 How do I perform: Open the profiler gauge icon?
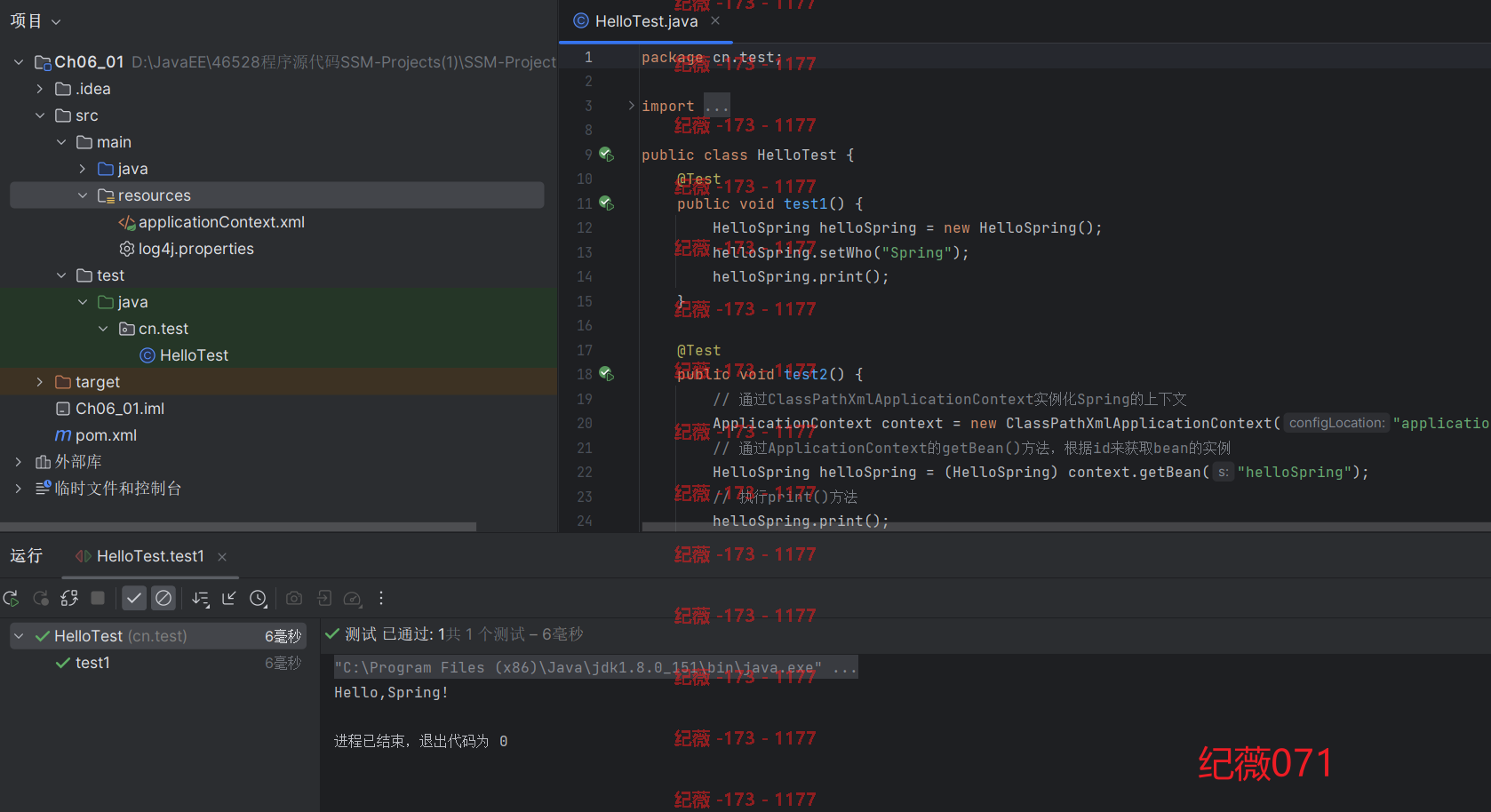(x=353, y=599)
